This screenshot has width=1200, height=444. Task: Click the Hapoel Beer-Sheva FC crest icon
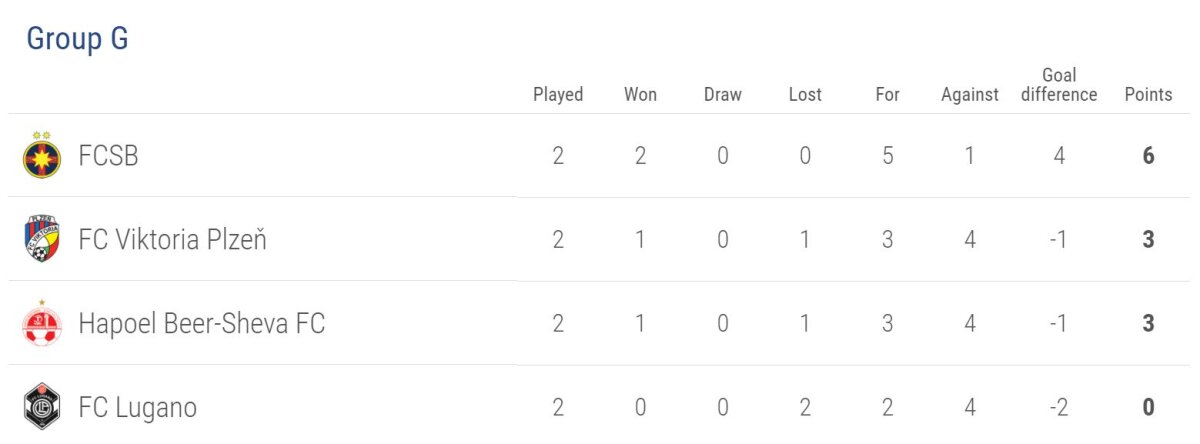[42, 323]
